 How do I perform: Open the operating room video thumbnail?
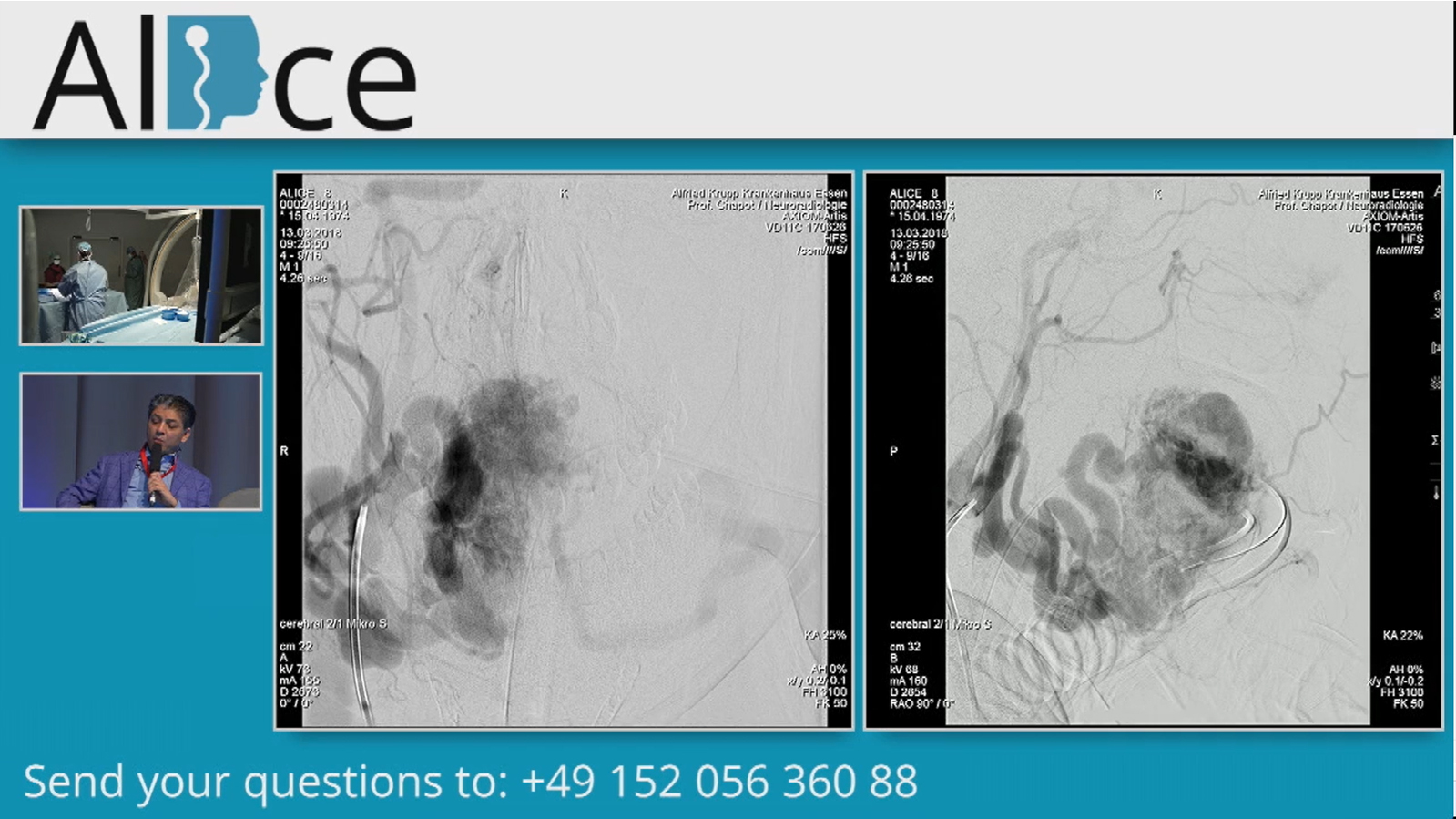point(141,275)
